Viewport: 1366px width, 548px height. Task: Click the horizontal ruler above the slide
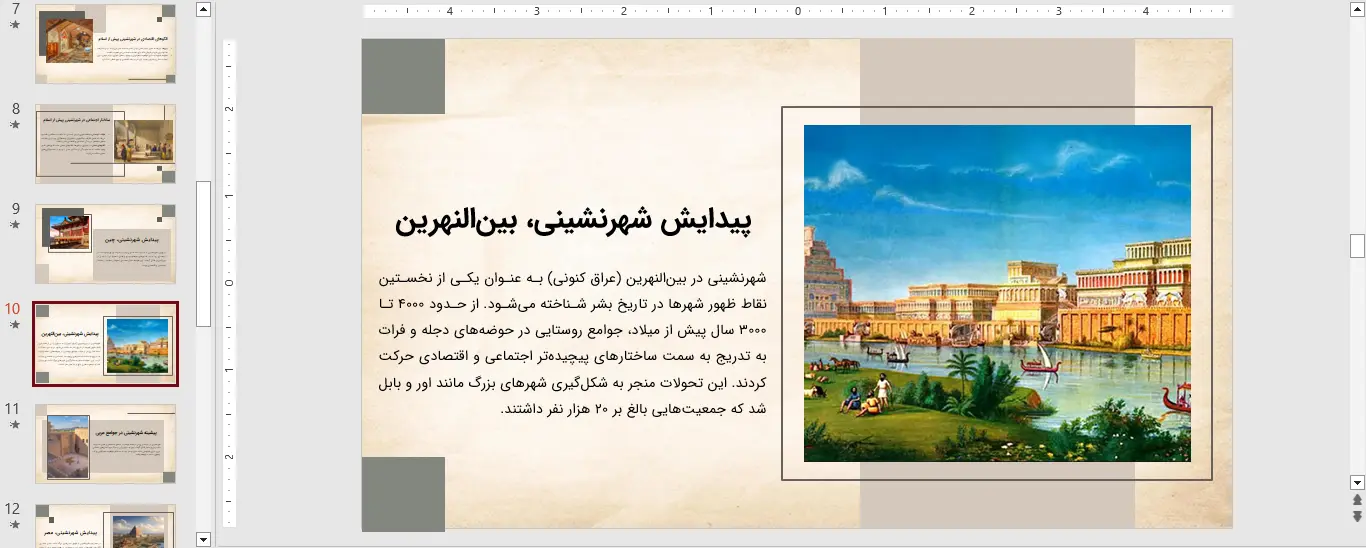pyautogui.click(x=797, y=12)
